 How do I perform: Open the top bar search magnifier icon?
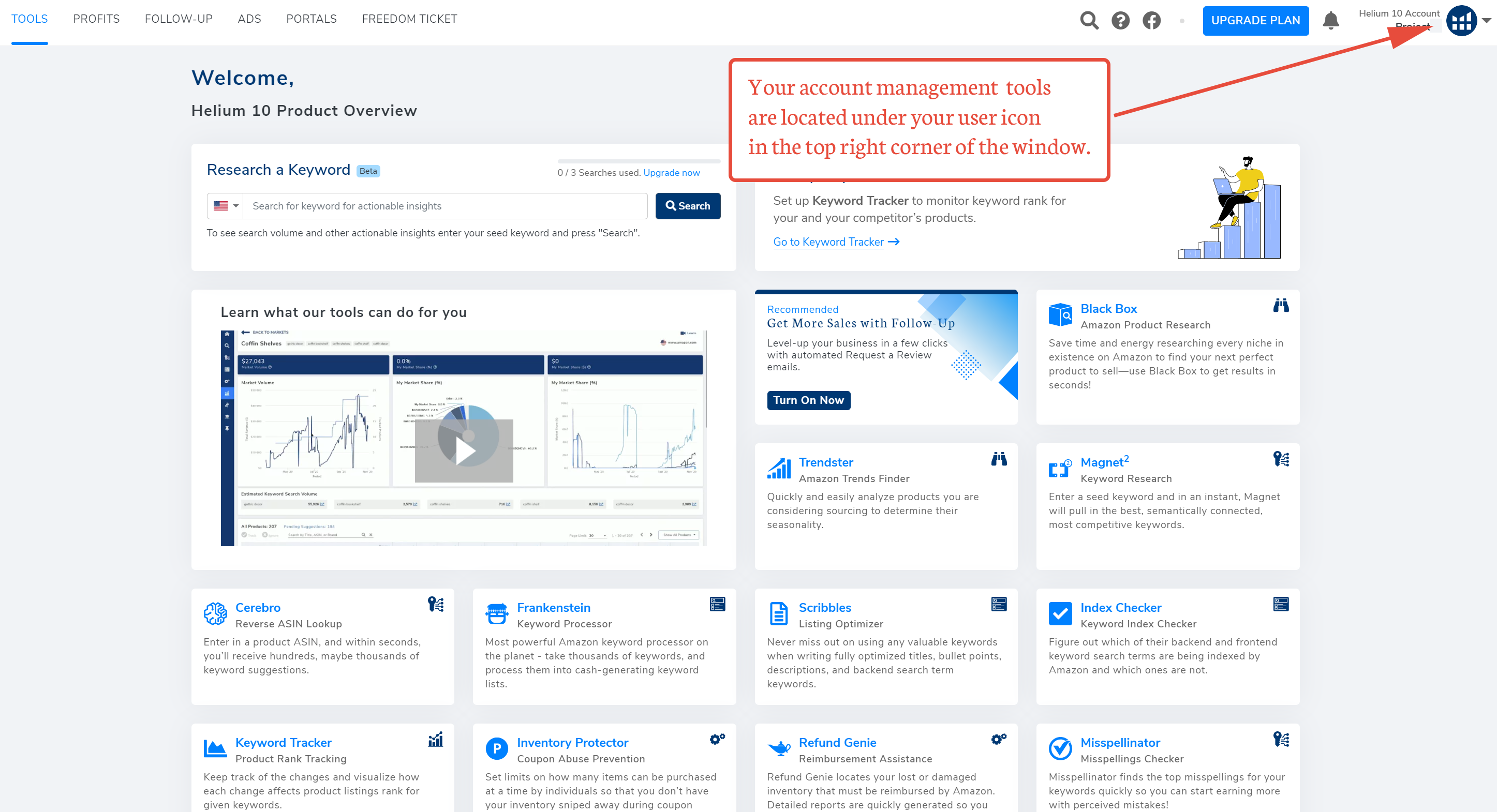pos(1089,20)
